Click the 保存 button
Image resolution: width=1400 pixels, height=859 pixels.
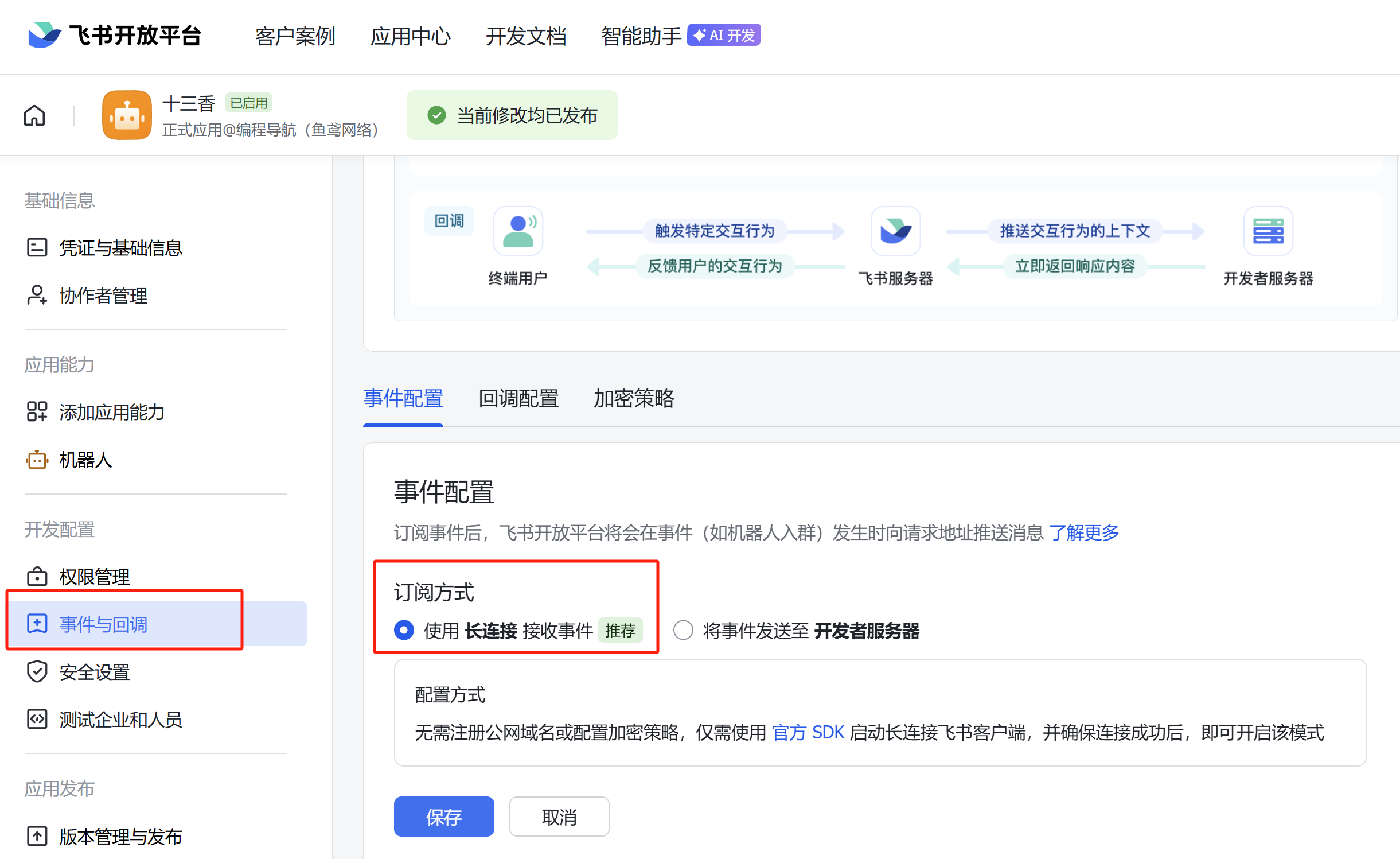click(443, 817)
